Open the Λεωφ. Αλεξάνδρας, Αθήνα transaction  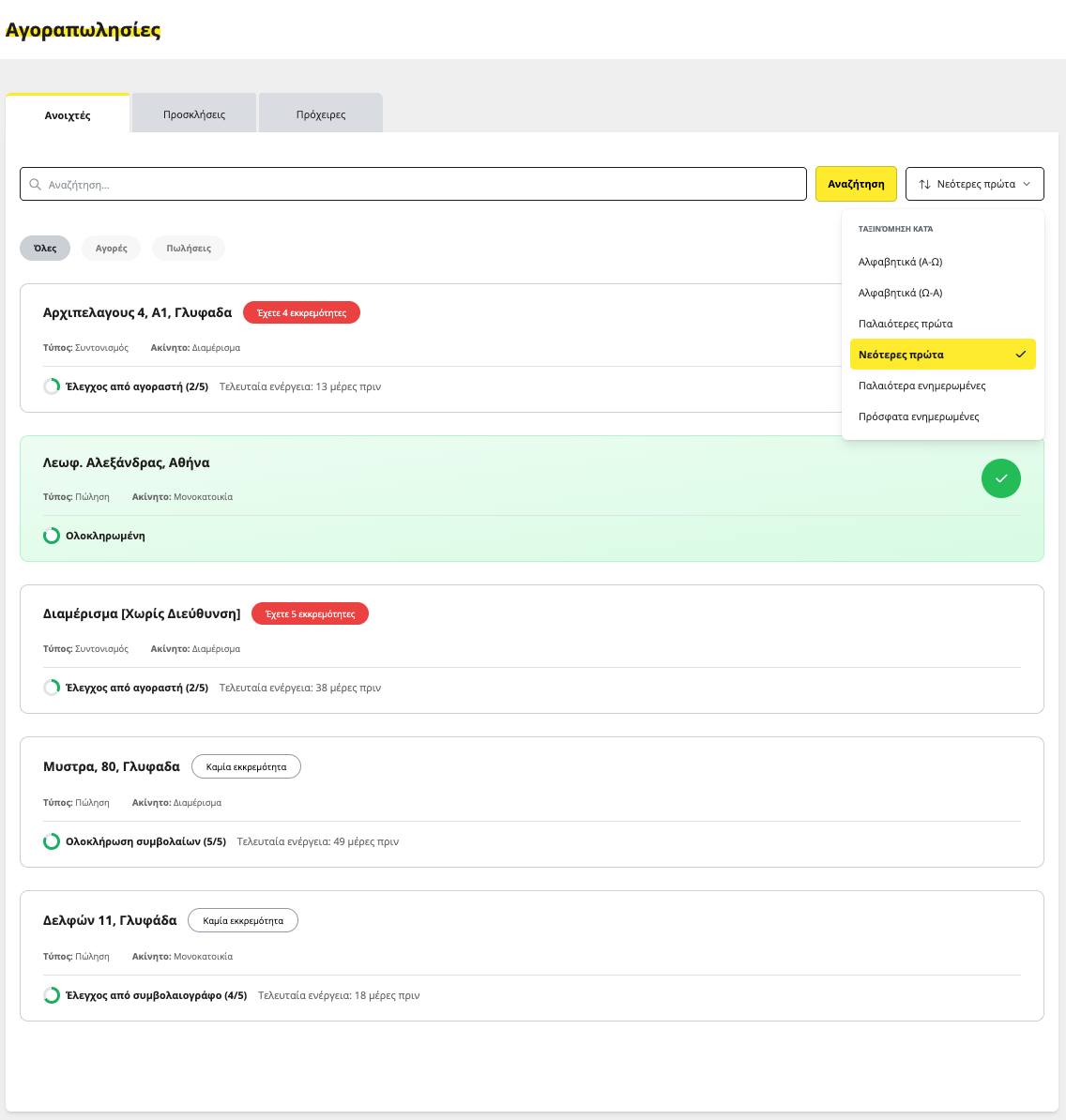click(x=127, y=462)
